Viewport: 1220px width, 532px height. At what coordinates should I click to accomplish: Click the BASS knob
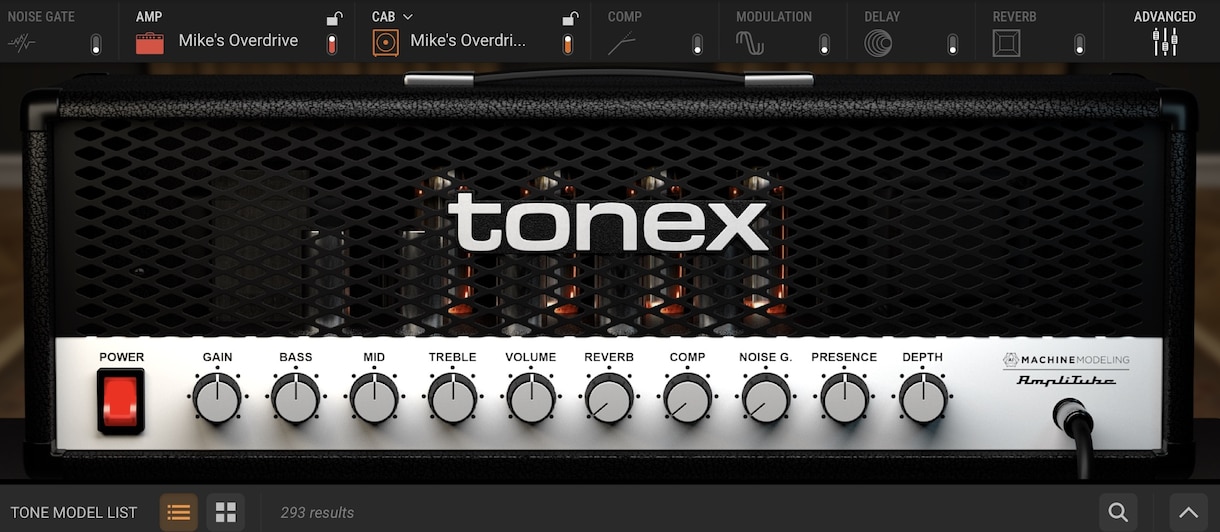[295, 398]
